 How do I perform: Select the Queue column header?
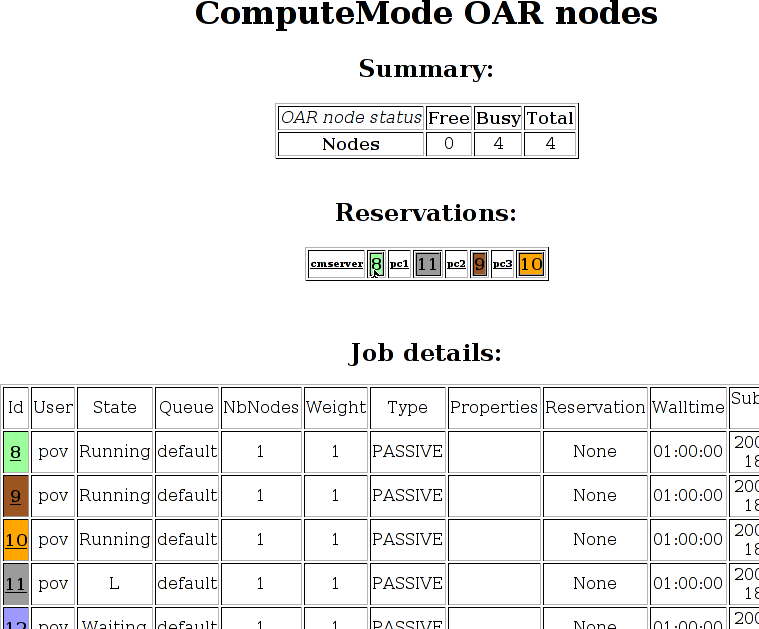[x=186, y=408]
